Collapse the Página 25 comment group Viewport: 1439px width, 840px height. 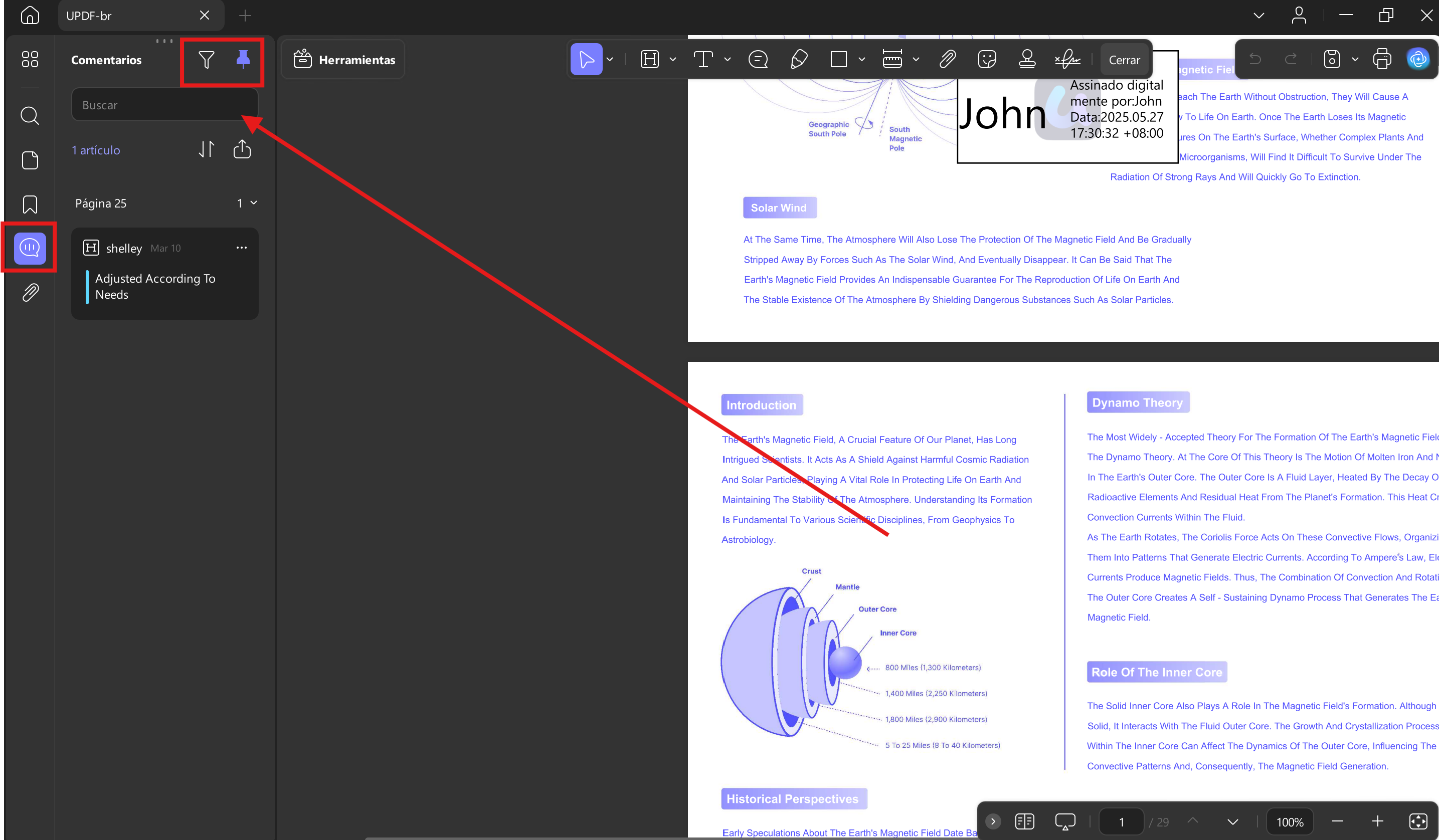pos(254,203)
